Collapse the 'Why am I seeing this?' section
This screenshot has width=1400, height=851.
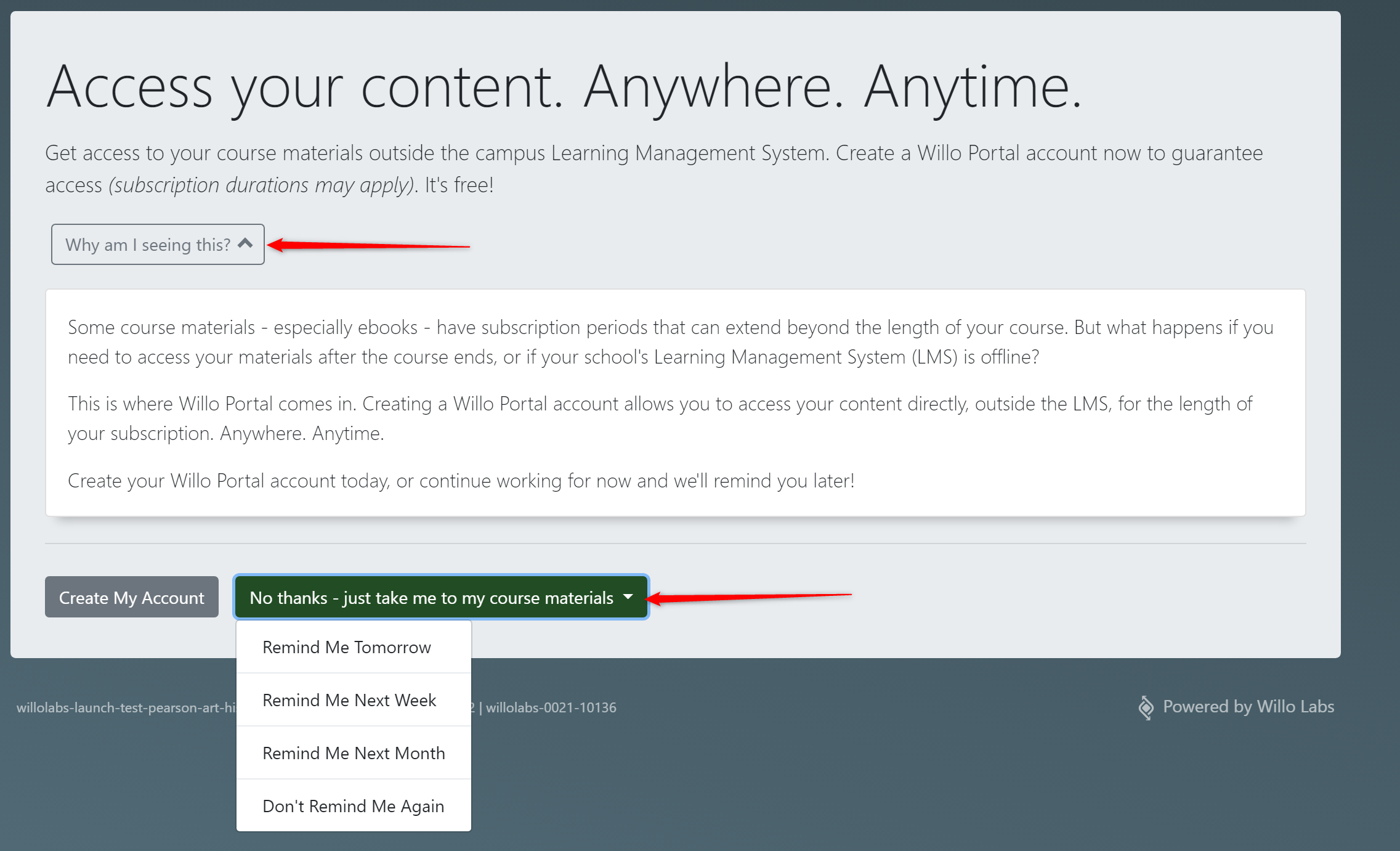click(x=158, y=245)
